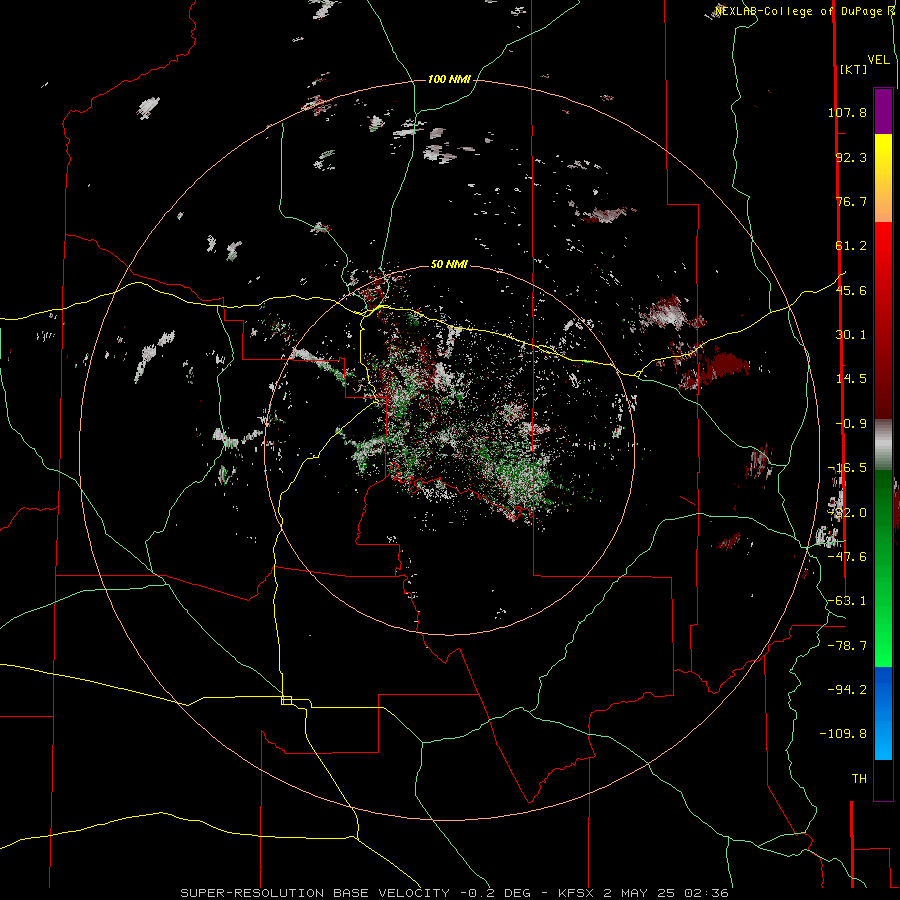Click the red segment of the velocity color bar
Screen dimensions: 900x900
coord(883,320)
